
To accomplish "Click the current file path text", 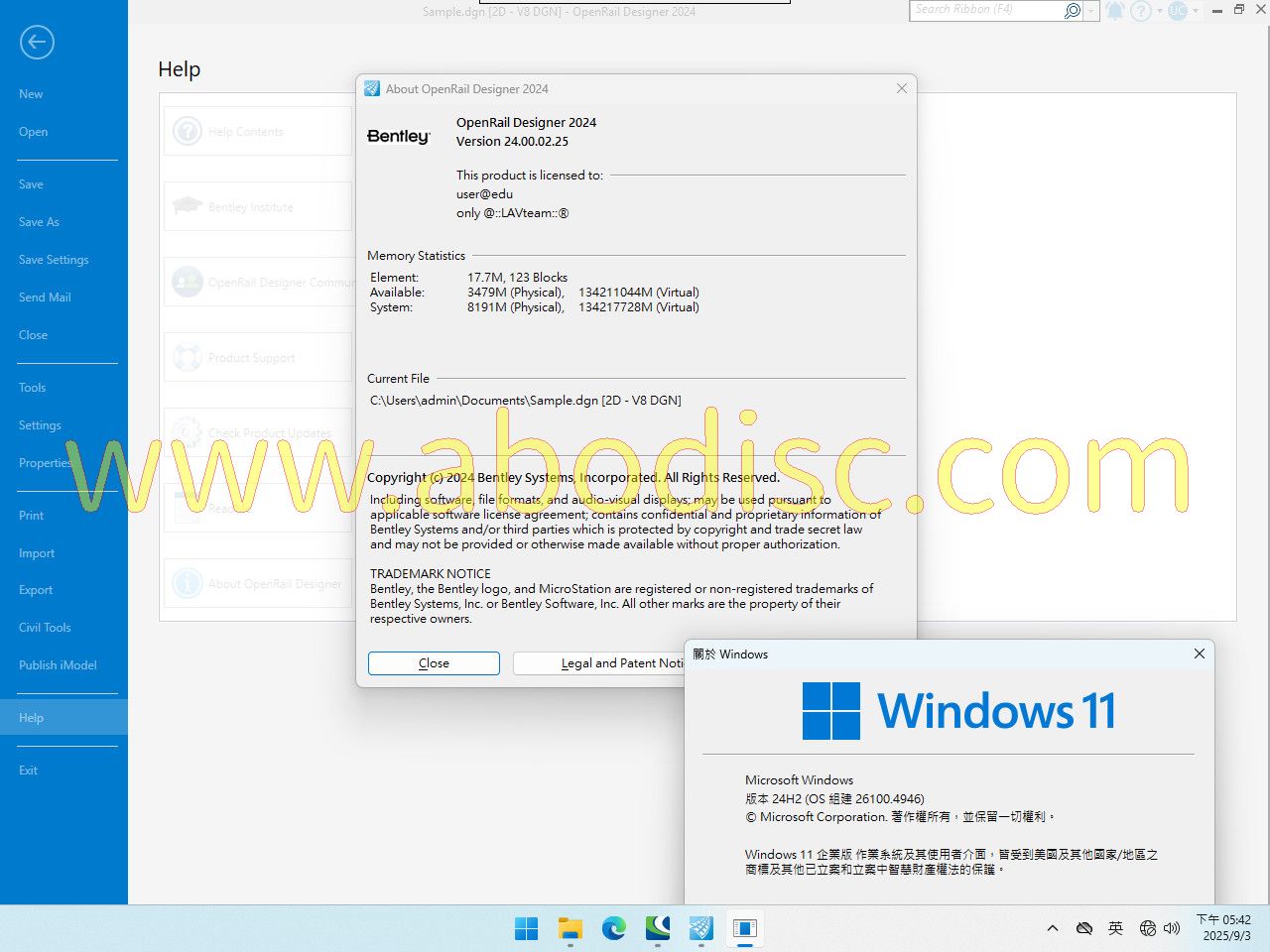I will pyautogui.click(x=526, y=401).
